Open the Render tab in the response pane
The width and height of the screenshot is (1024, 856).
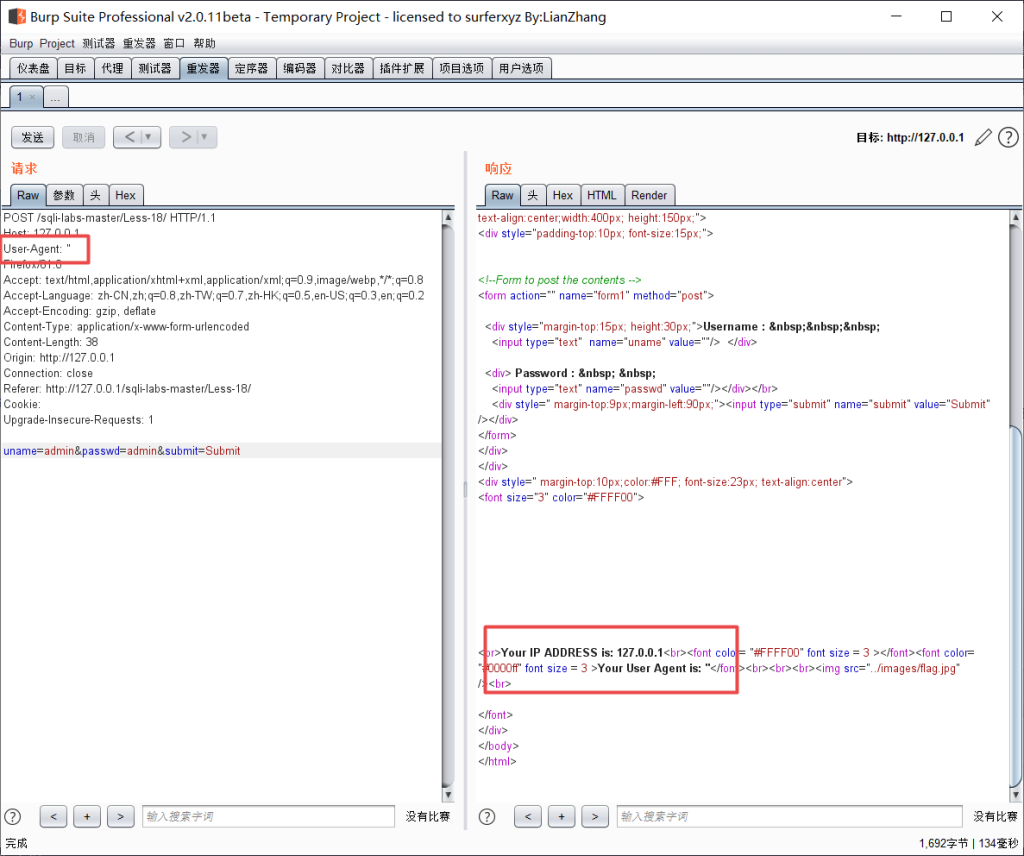[649, 195]
